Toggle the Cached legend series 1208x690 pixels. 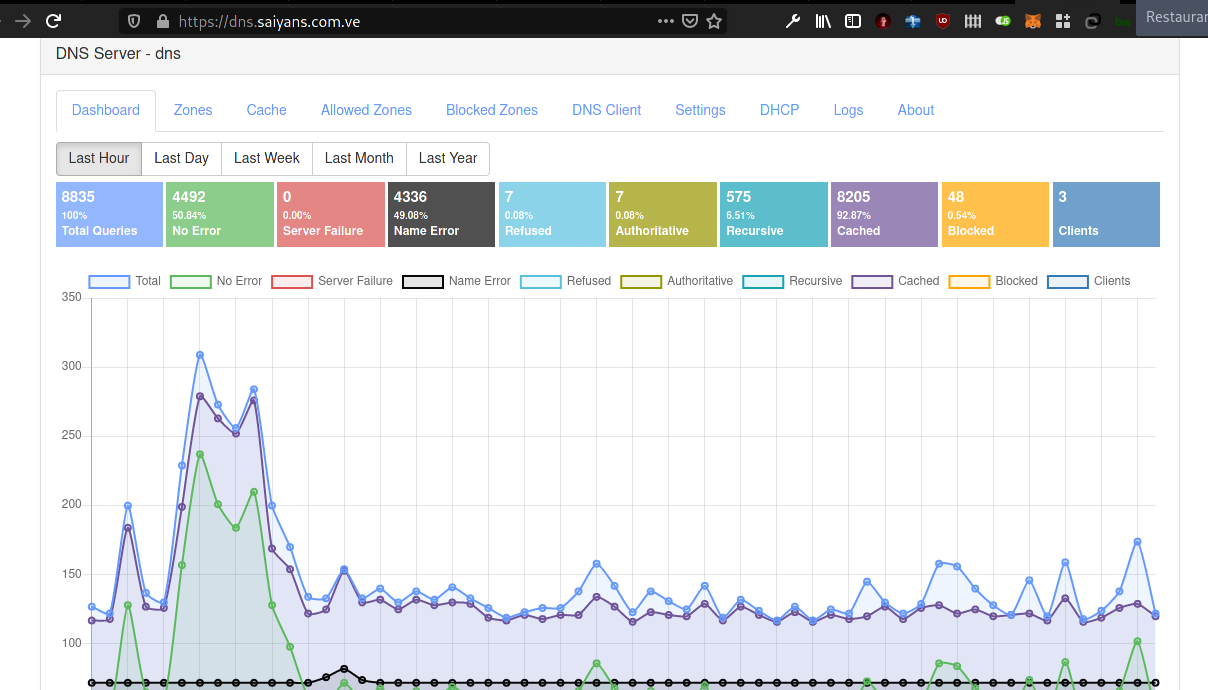click(x=895, y=281)
